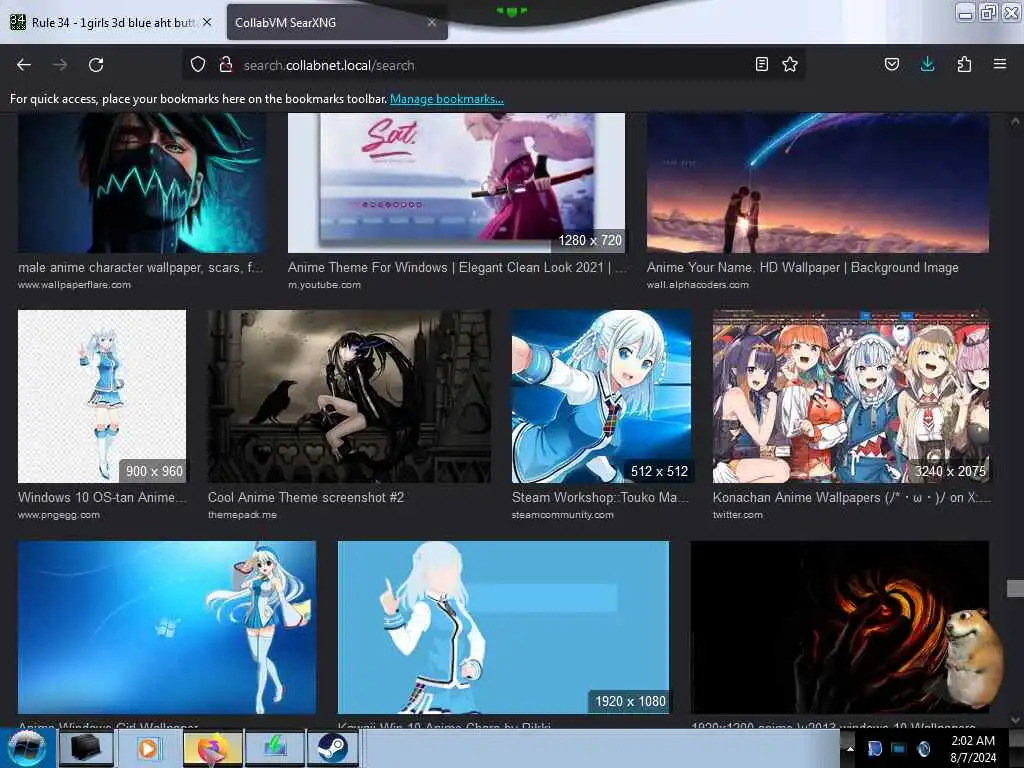Open the Steam Workshop Touko thumbnail
Image resolution: width=1024 pixels, height=768 pixels.
click(601, 396)
